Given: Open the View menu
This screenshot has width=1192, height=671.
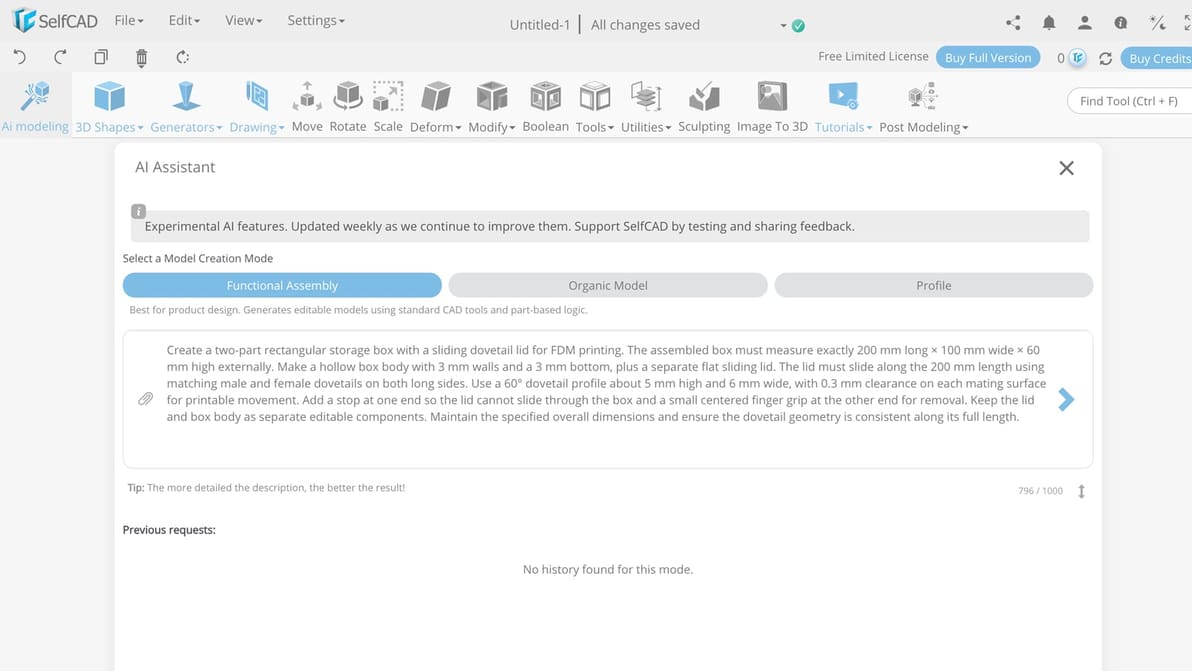Looking at the screenshot, I should tap(243, 21).
